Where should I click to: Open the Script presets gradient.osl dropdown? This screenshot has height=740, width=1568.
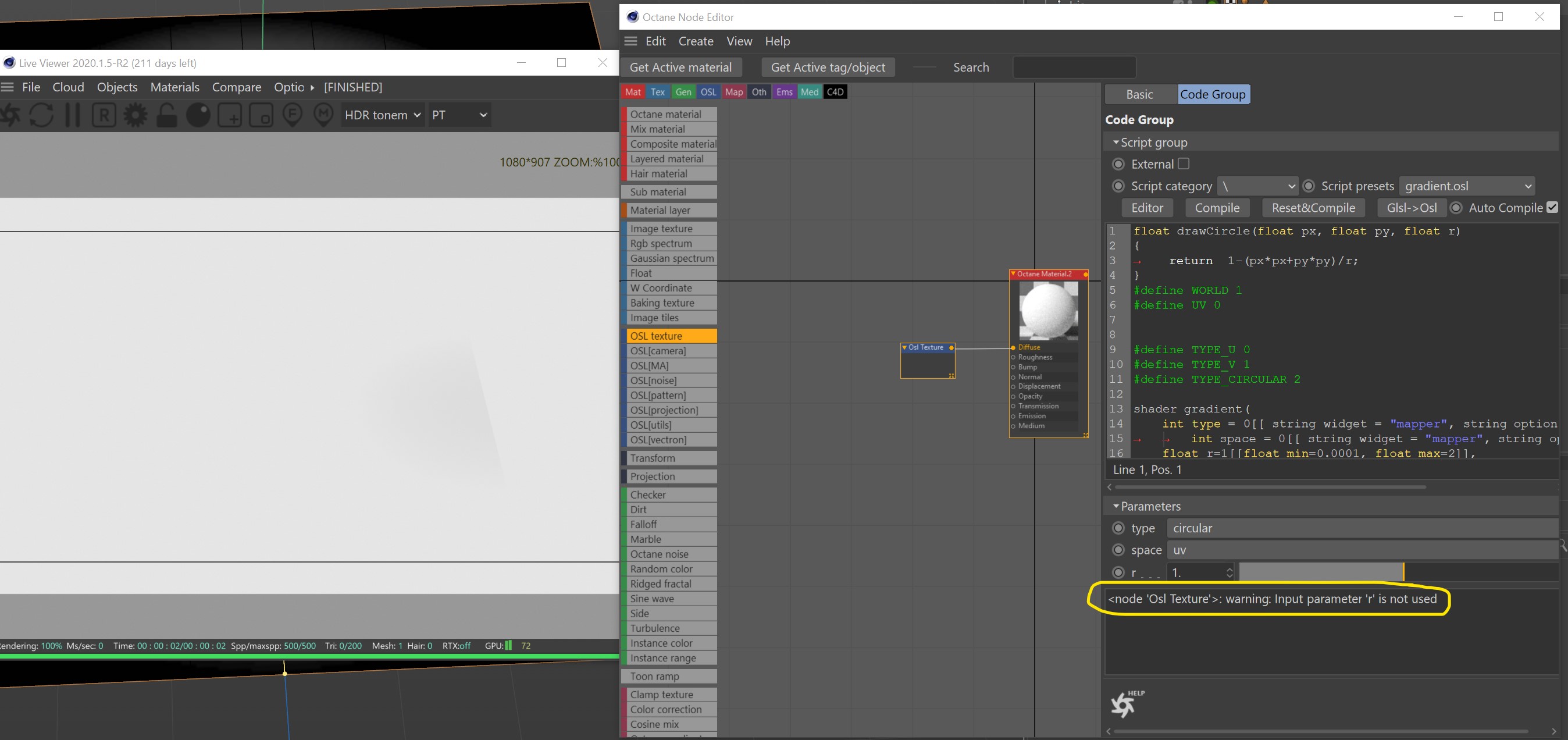1466,186
